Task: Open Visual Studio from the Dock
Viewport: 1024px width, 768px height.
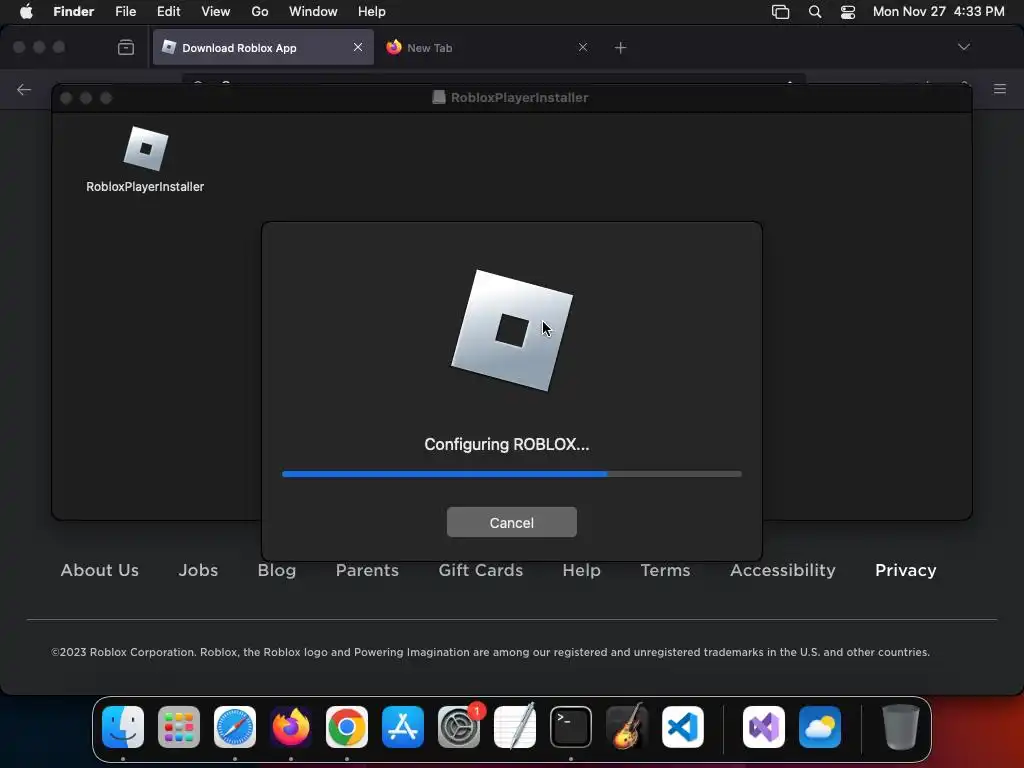Action: pos(764,727)
